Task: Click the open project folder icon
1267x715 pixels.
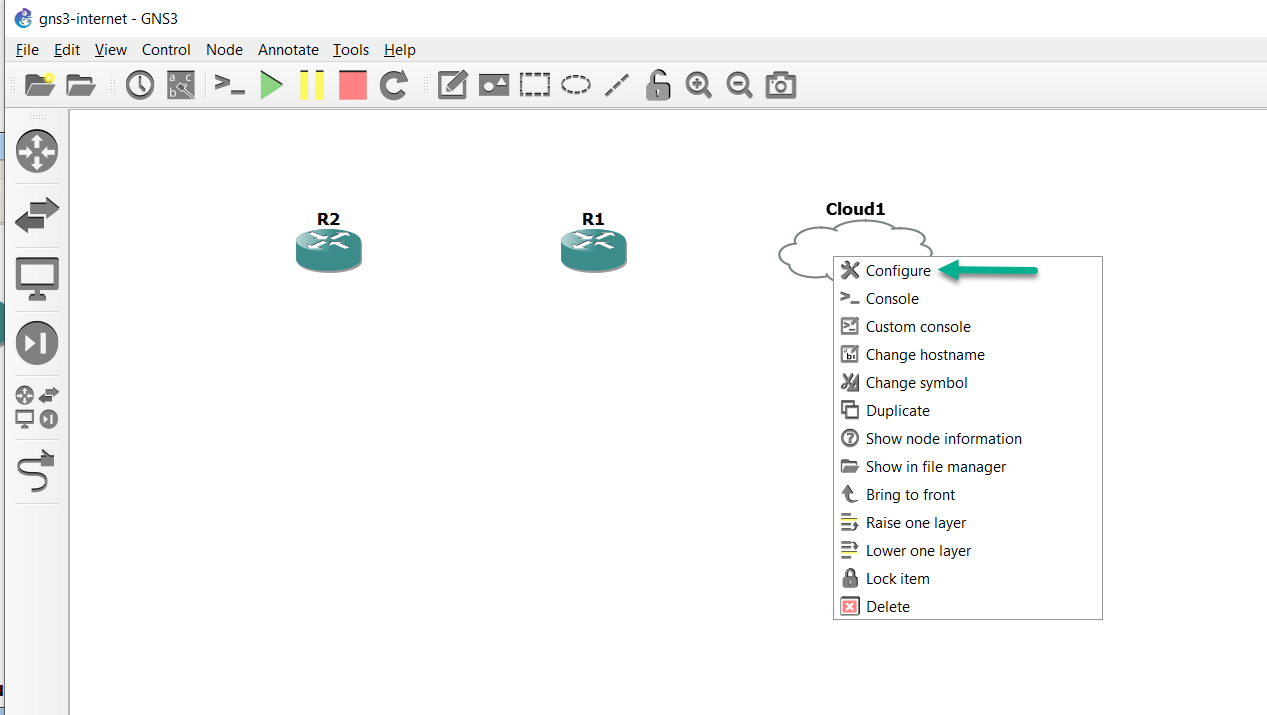Action: (x=81, y=85)
